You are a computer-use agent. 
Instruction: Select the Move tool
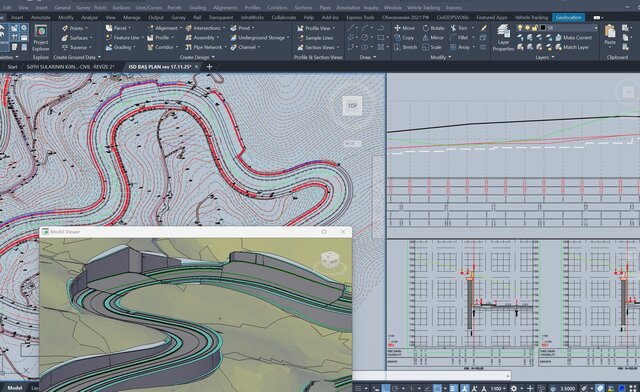404,28
